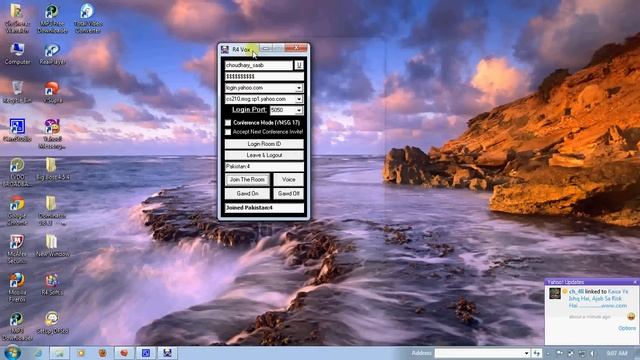The height and width of the screenshot is (360, 640).
Task: Open MP3 Free Downloader shortcut in top row
Action: pyautogui.click(x=52, y=18)
